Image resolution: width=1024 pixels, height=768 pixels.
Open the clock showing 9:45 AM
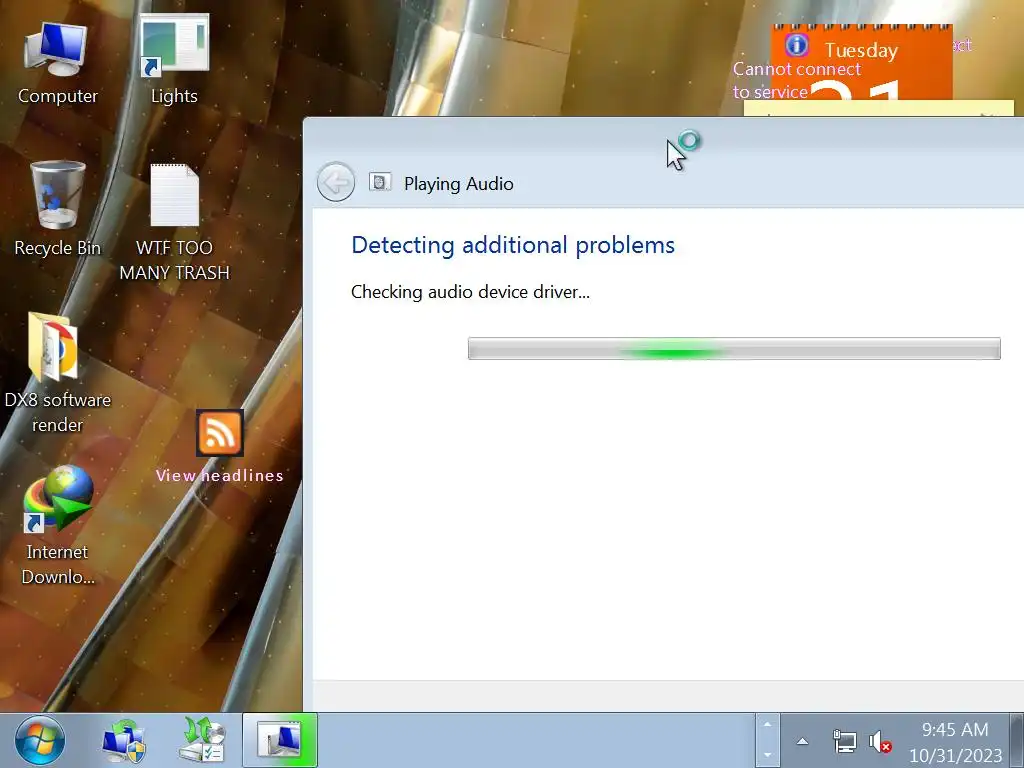955,742
